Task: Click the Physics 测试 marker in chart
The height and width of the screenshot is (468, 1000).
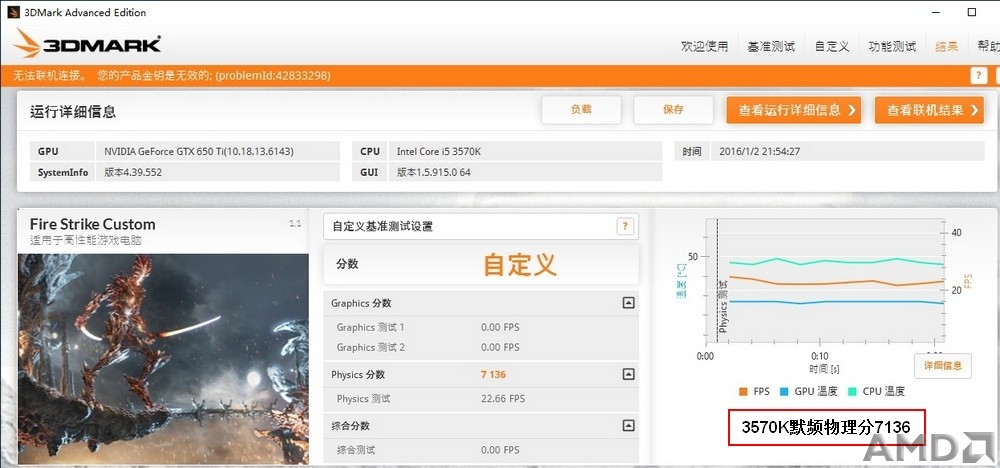Action: tap(723, 306)
